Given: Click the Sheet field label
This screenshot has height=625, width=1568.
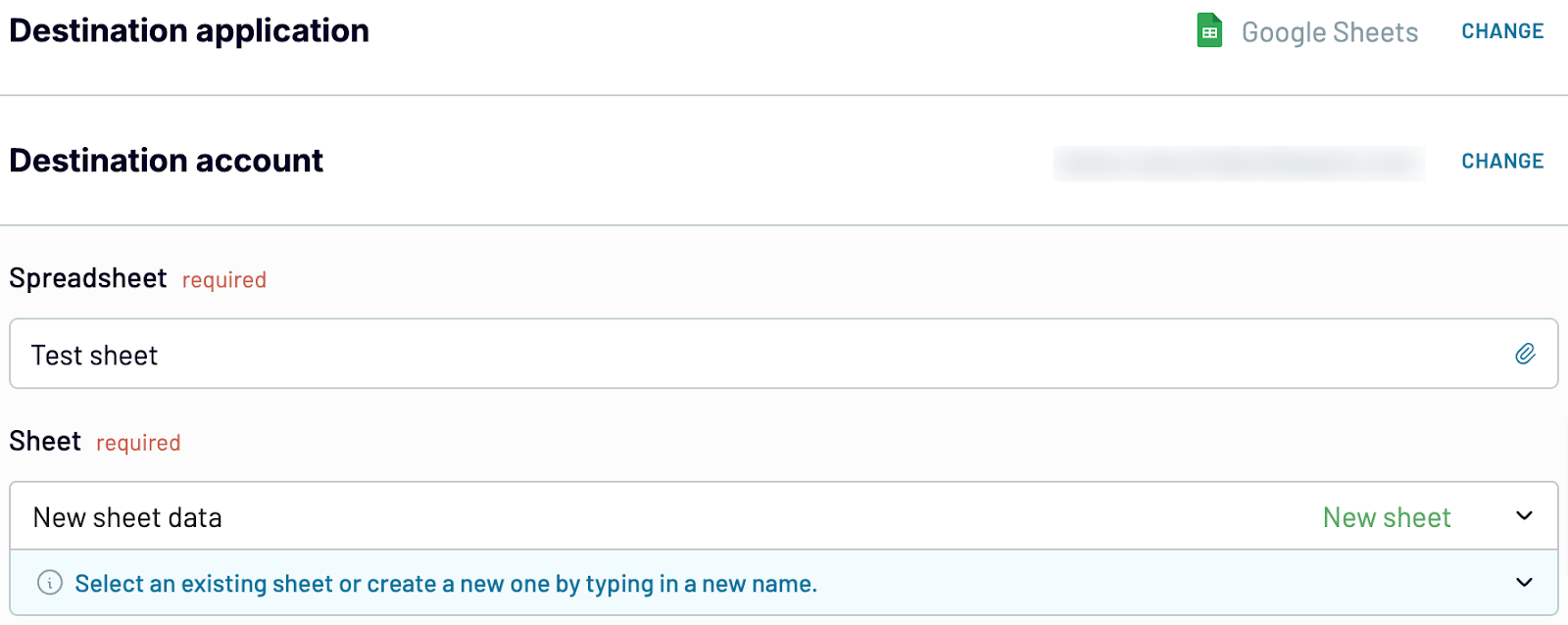Looking at the screenshot, I should click(45, 441).
